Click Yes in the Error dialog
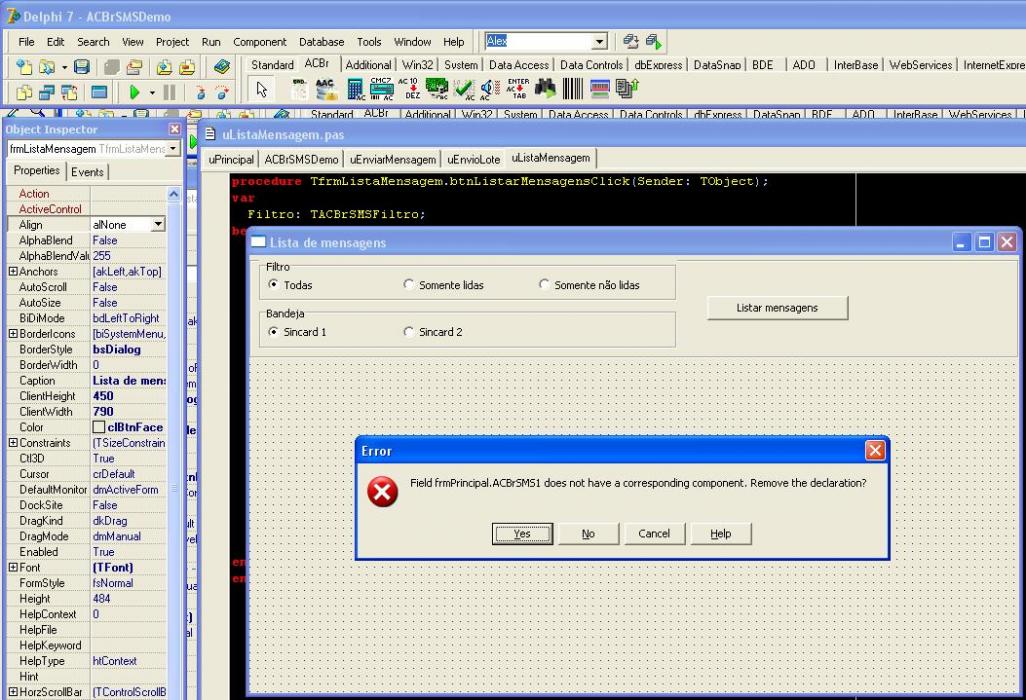The width and height of the screenshot is (1026, 700). pyautogui.click(x=522, y=534)
